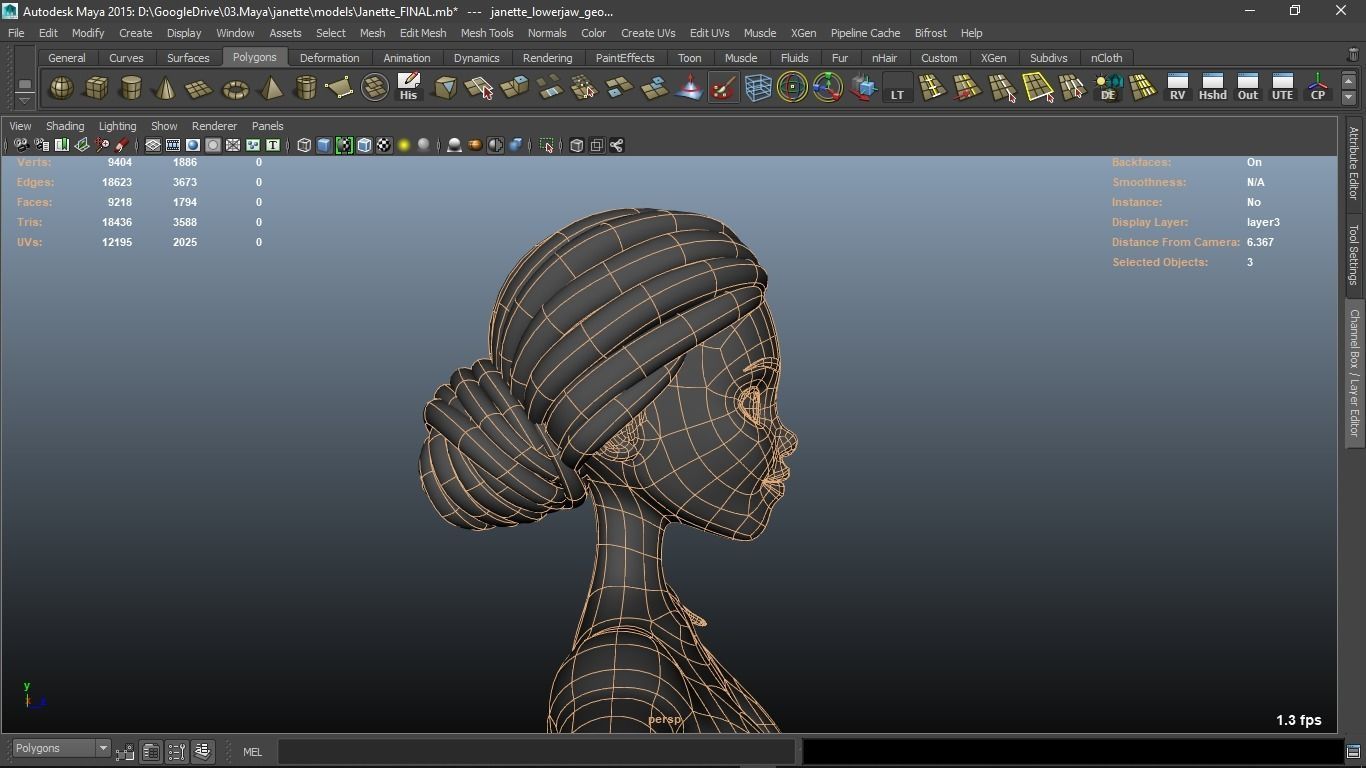Click the DE shelf button
The image size is (1366, 768).
pos(1108,88)
